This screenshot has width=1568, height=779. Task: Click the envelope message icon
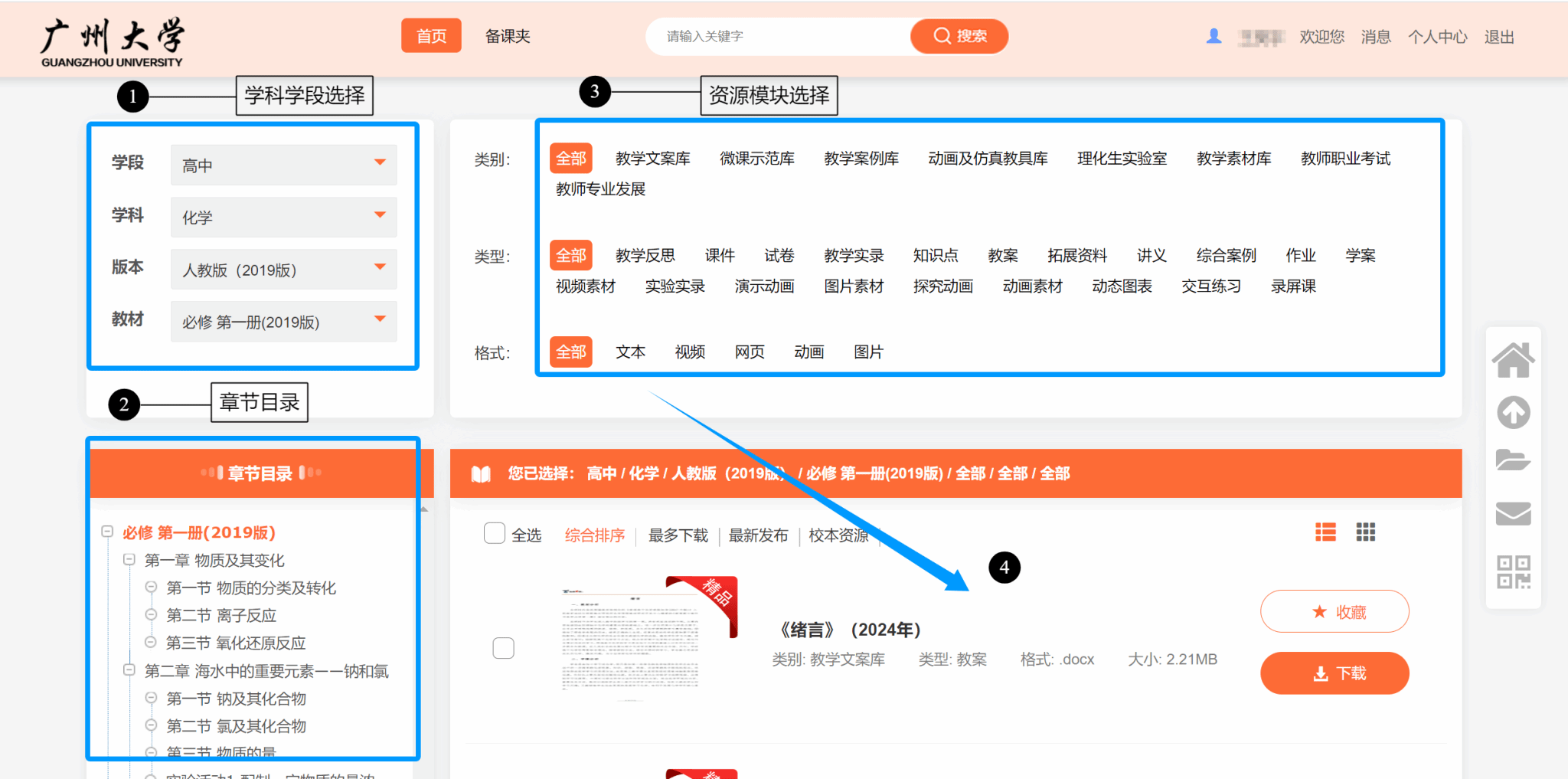(1513, 513)
